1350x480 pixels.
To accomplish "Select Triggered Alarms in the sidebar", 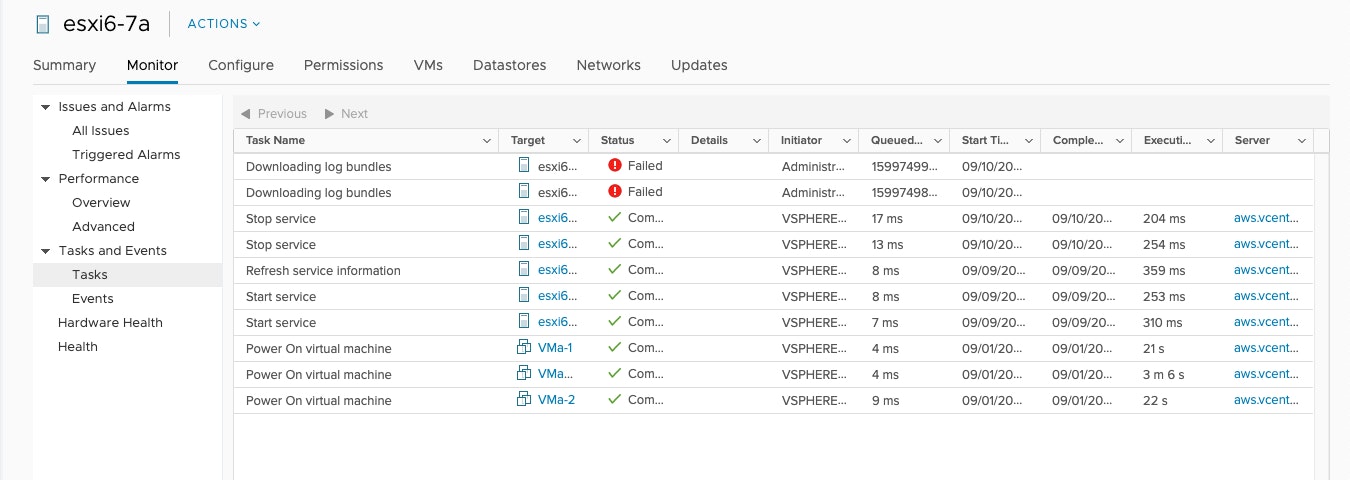I will 126,155.
